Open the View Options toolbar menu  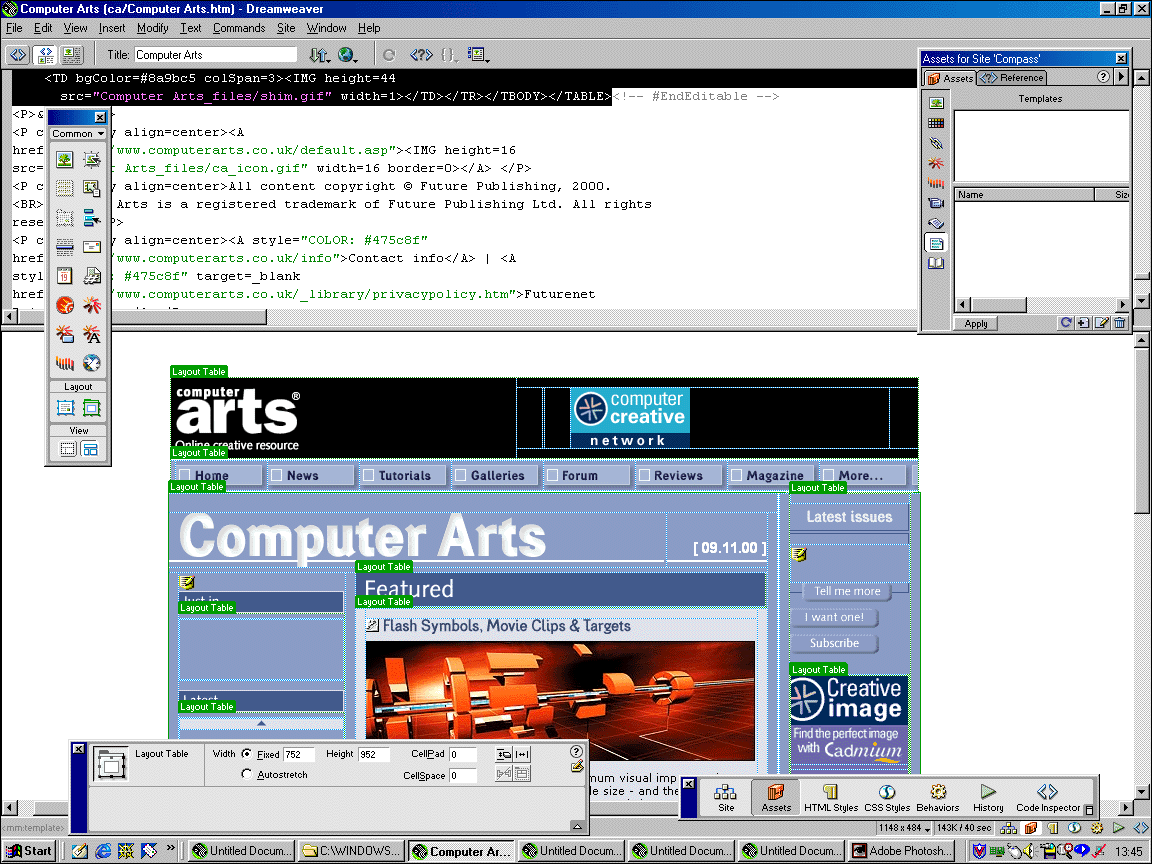[x=478, y=54]
